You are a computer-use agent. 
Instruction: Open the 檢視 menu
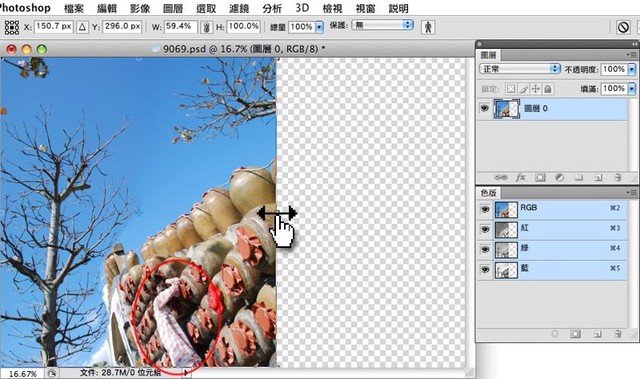click(x=332, y=8)
